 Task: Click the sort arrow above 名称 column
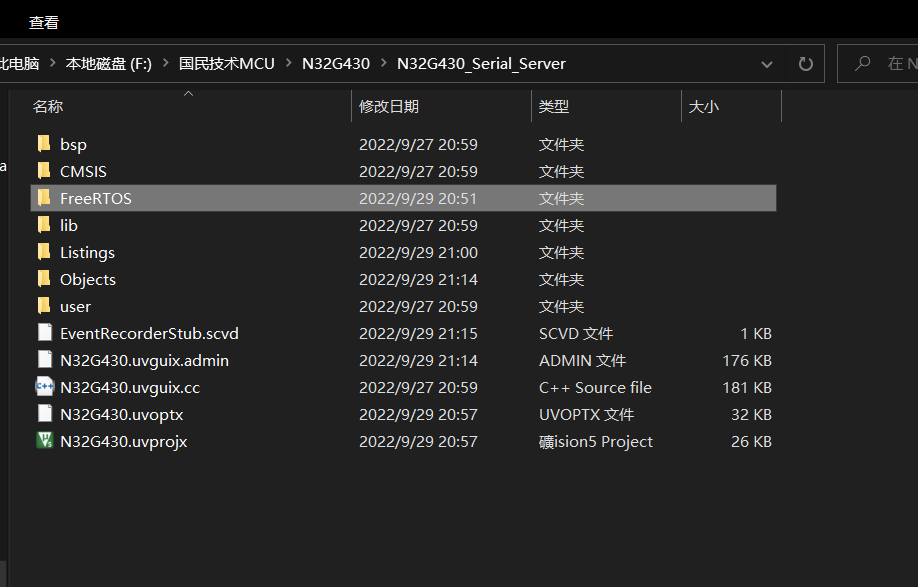188,93
